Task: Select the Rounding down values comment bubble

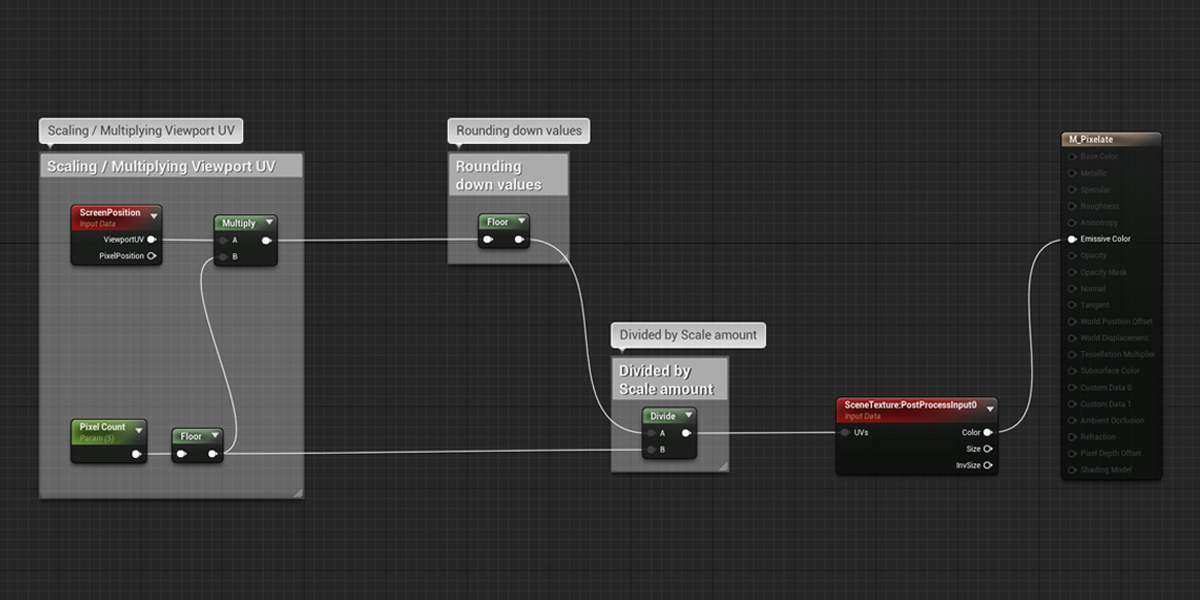Action: click(518, 130)
